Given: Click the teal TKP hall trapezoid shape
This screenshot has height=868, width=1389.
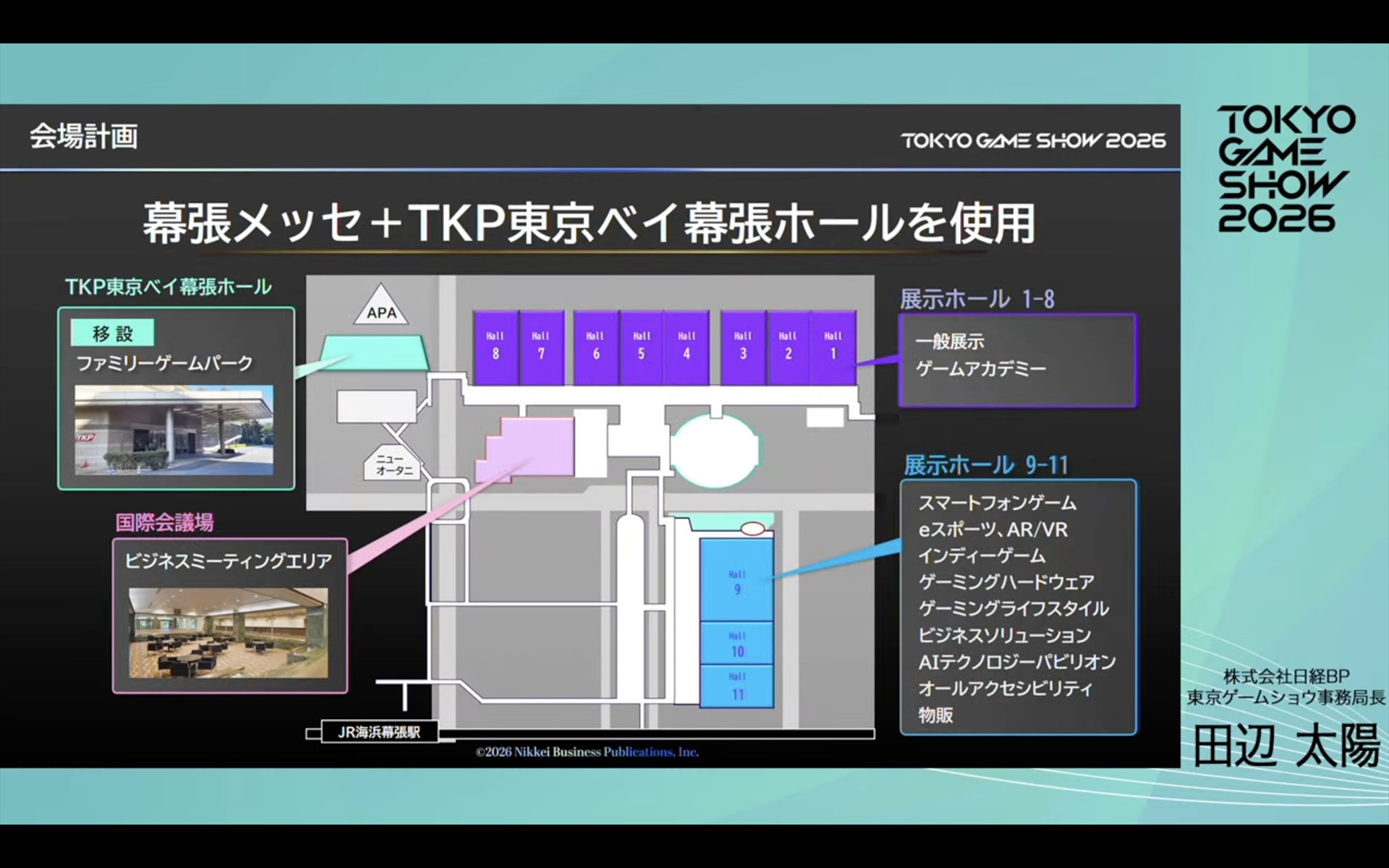Looking at the screenshot, I should coord(374,352).
